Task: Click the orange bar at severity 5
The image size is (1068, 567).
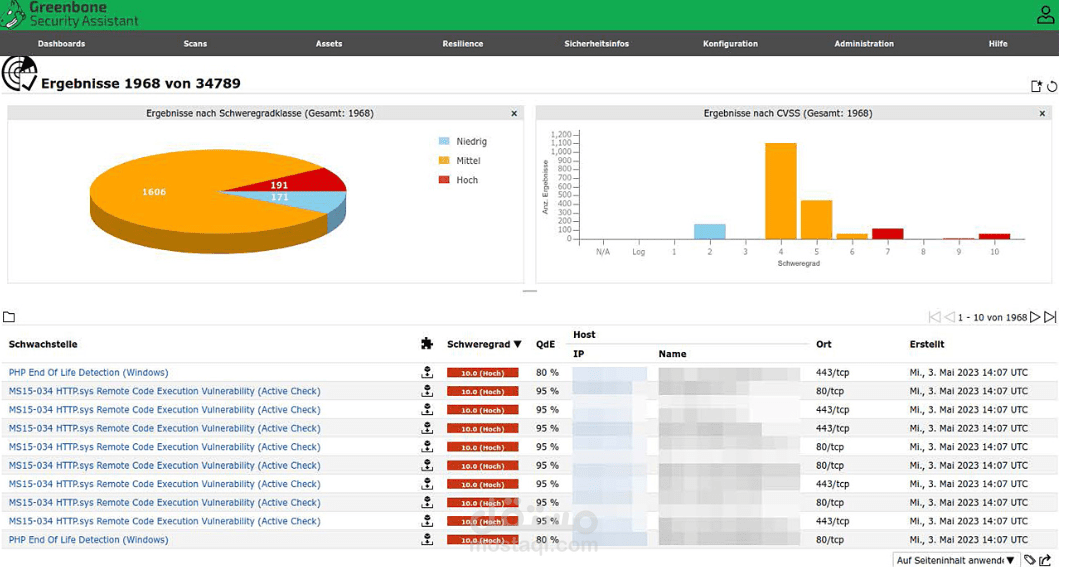Action: pyautogui.click(x=816, y=219)
